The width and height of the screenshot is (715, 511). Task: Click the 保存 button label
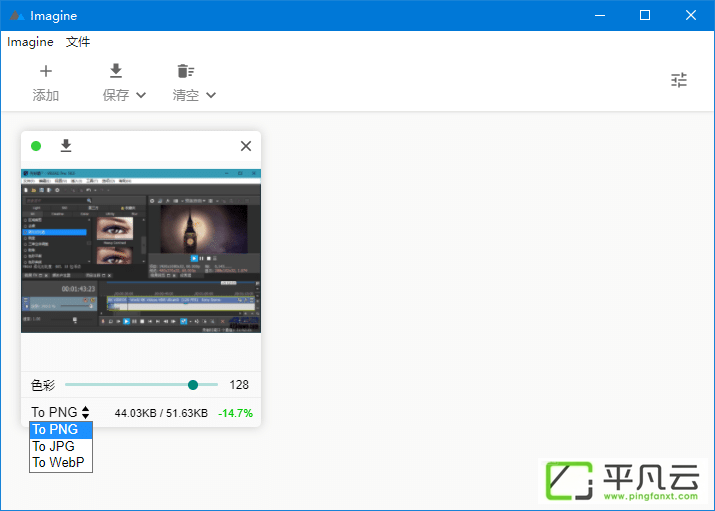116,95
